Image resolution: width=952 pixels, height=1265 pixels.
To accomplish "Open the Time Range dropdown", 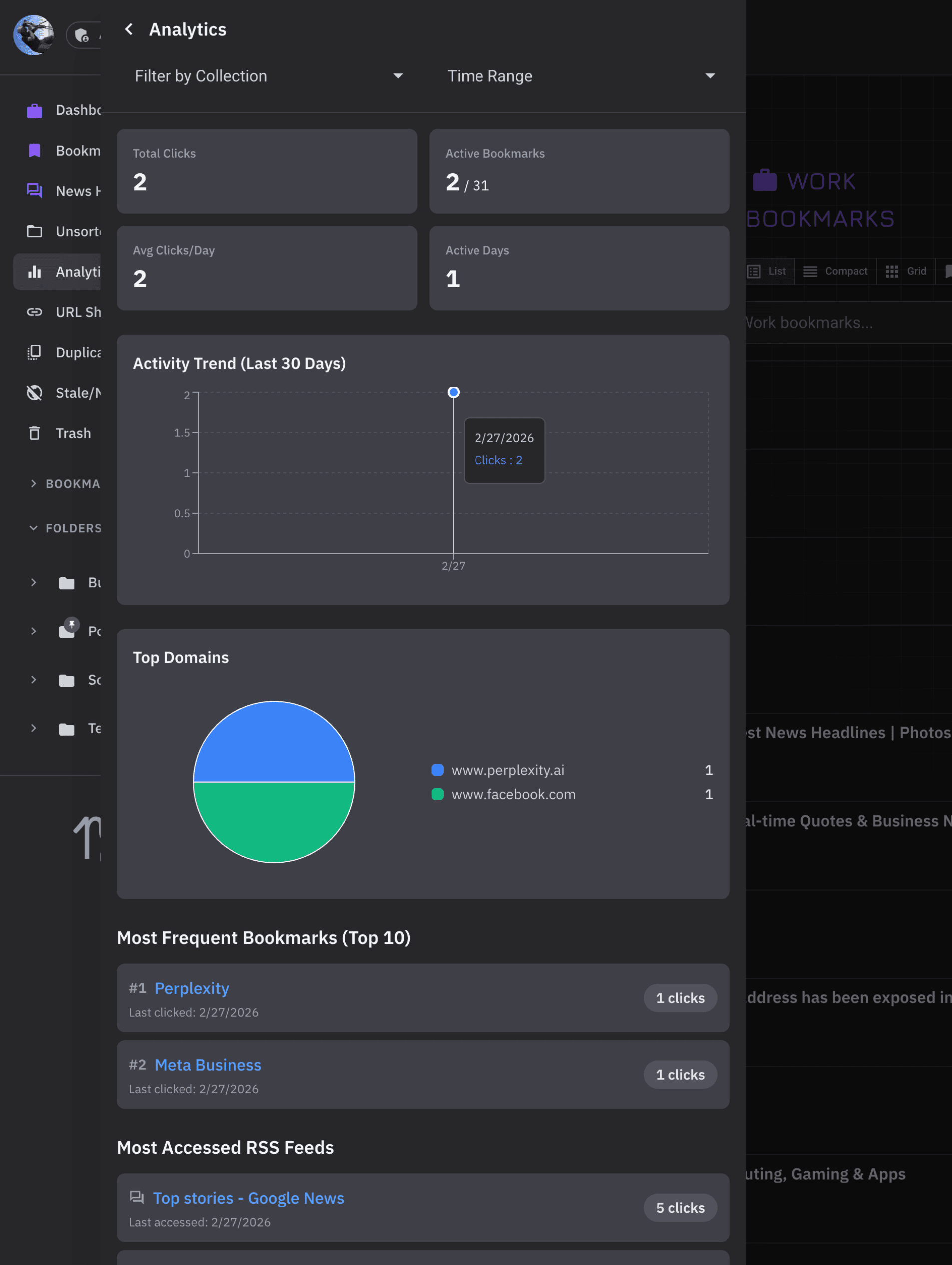I will coord(580,76).
